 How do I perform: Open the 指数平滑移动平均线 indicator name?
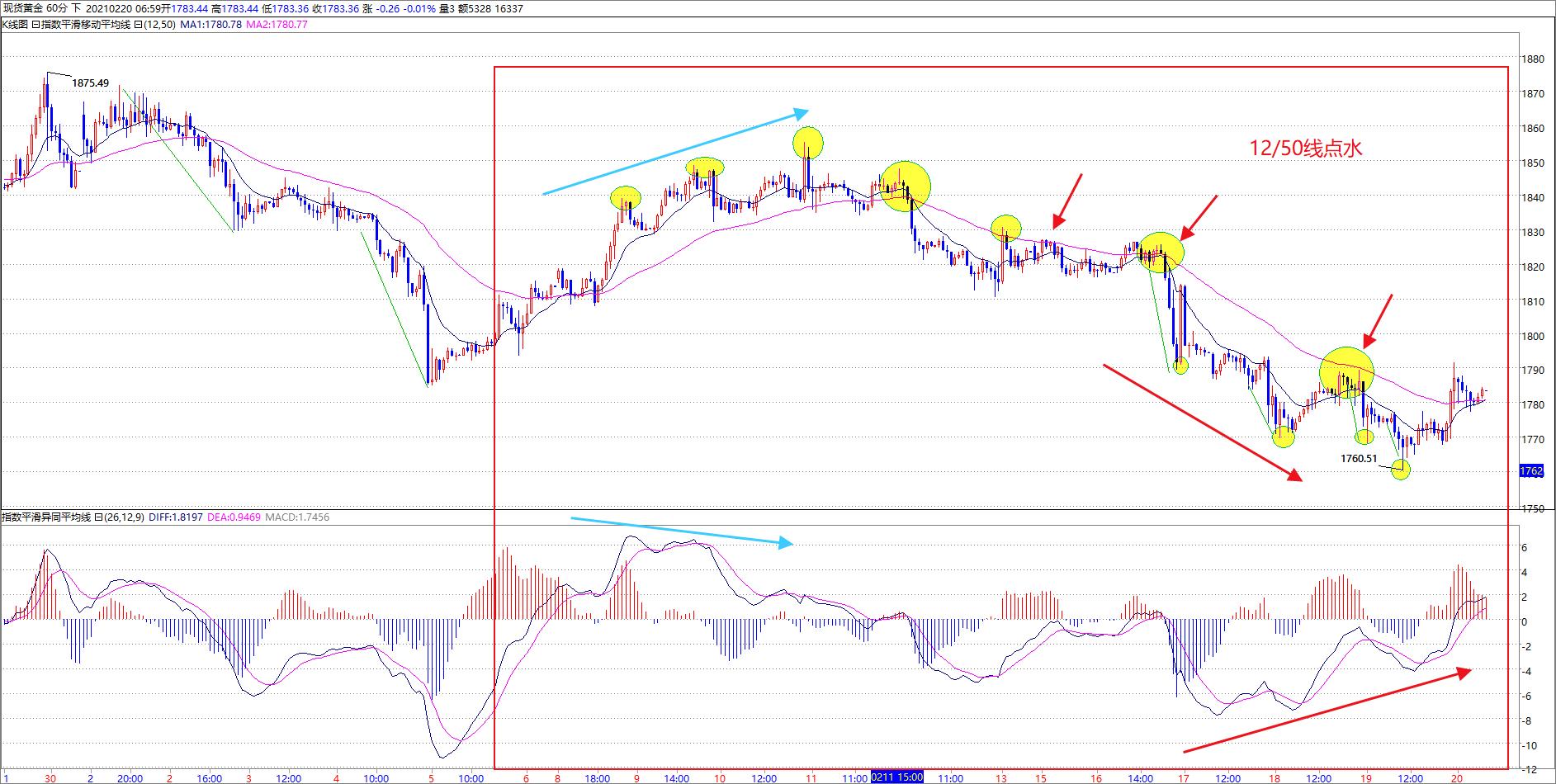point(87,25)
